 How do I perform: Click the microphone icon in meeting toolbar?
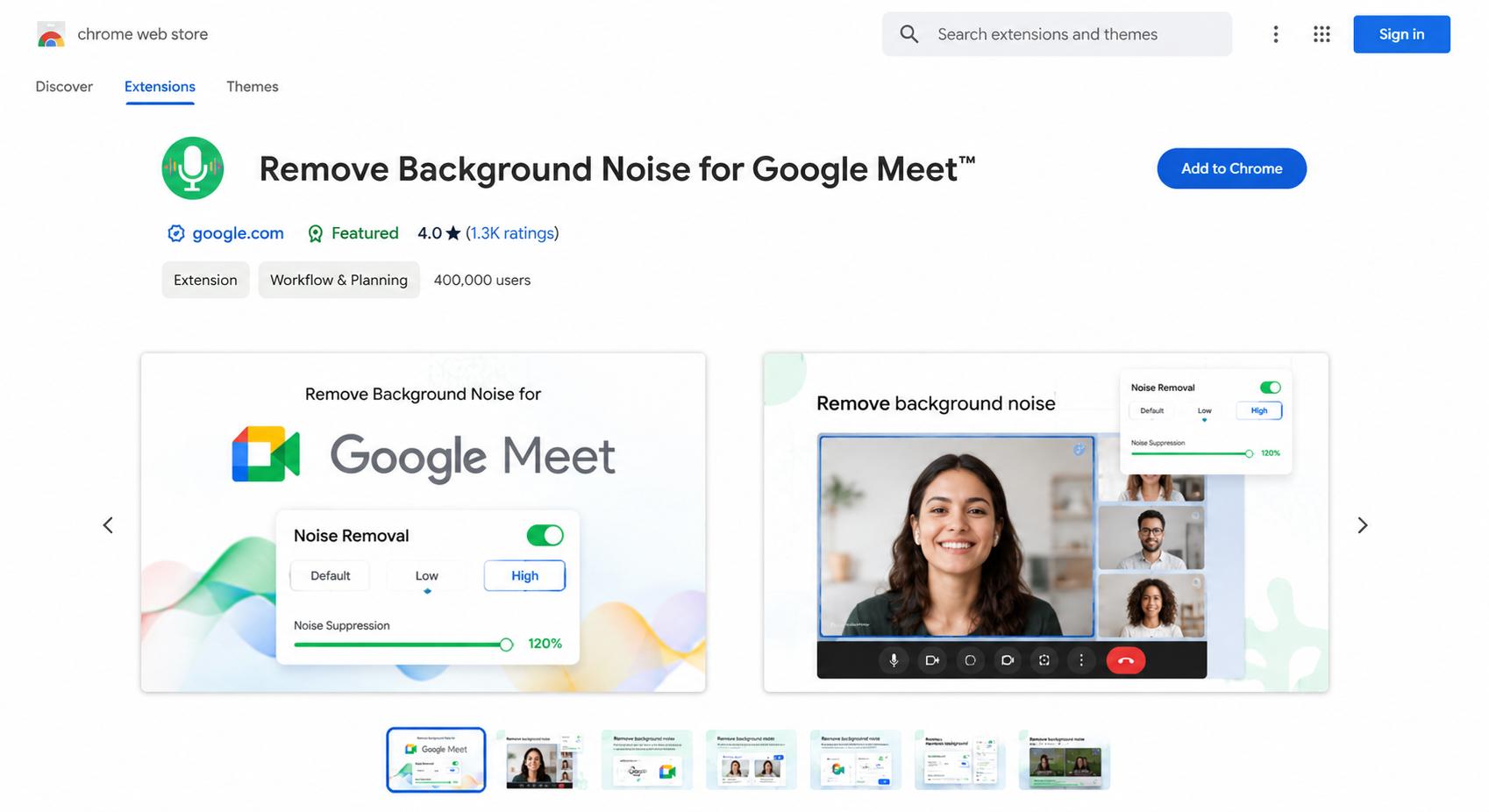coord(894,660)
